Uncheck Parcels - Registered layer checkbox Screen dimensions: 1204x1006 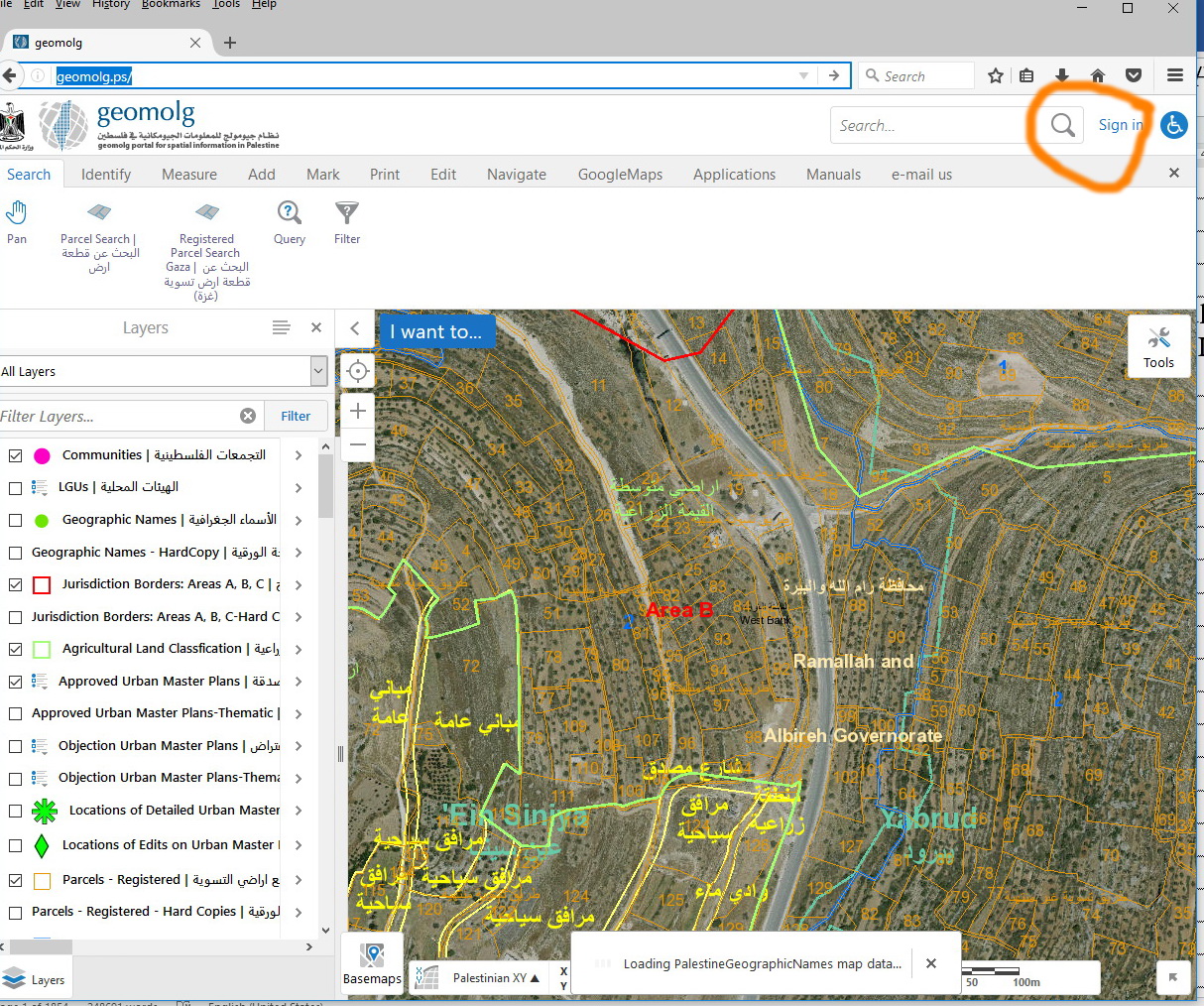[15, 880]
